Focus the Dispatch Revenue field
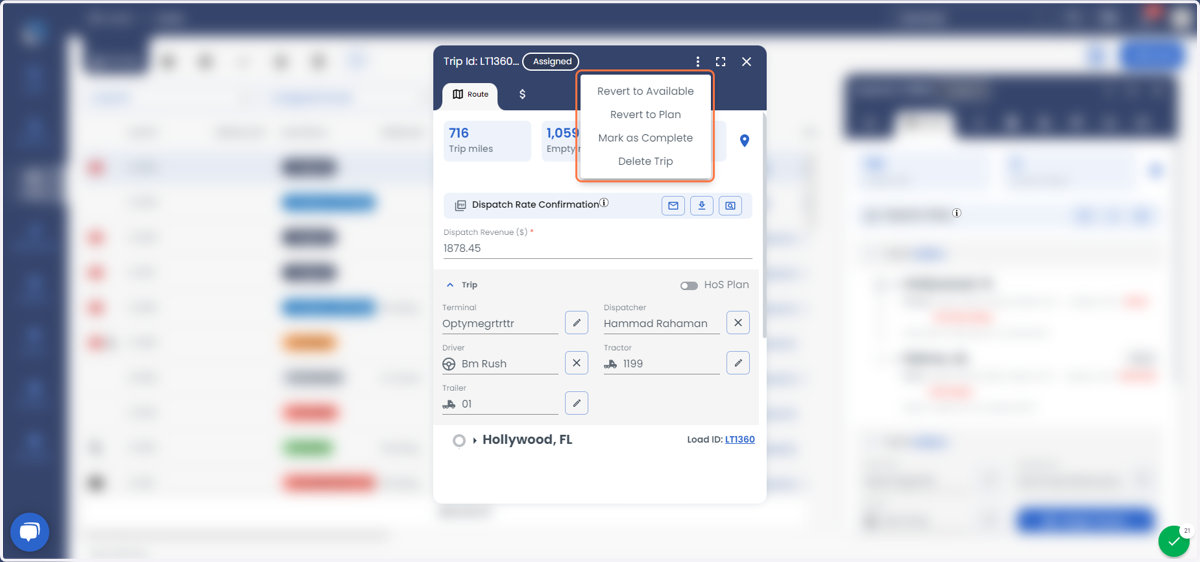Image resolution: width=1200 pixels, height=562 pixels. (598, 248)
